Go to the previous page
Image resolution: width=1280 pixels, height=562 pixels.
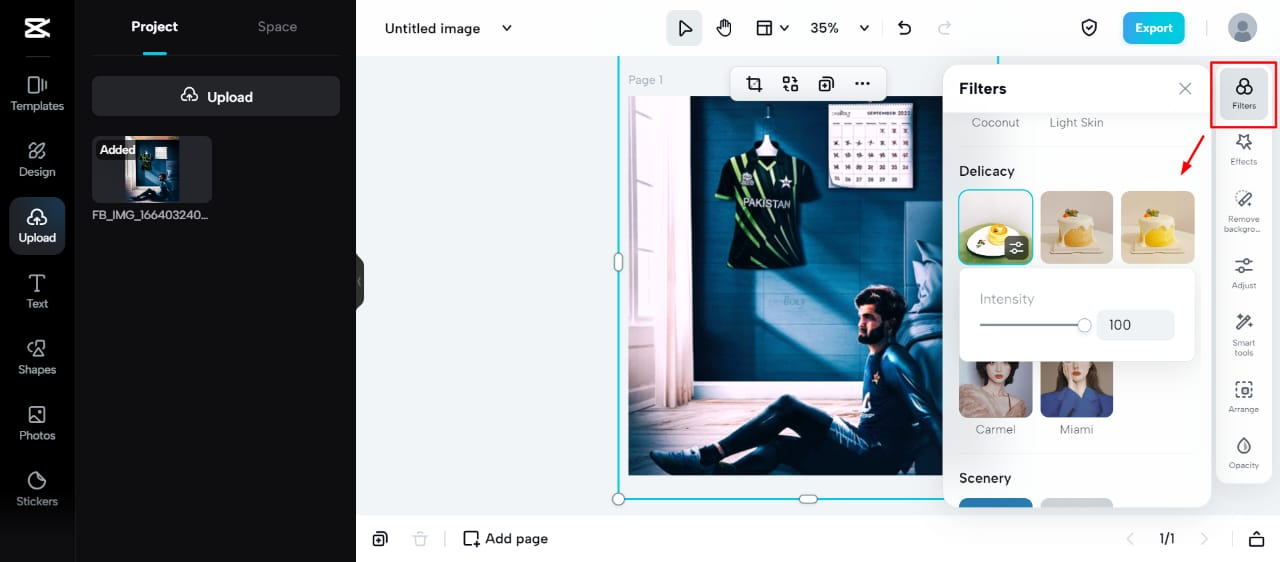coord(1130,539)
